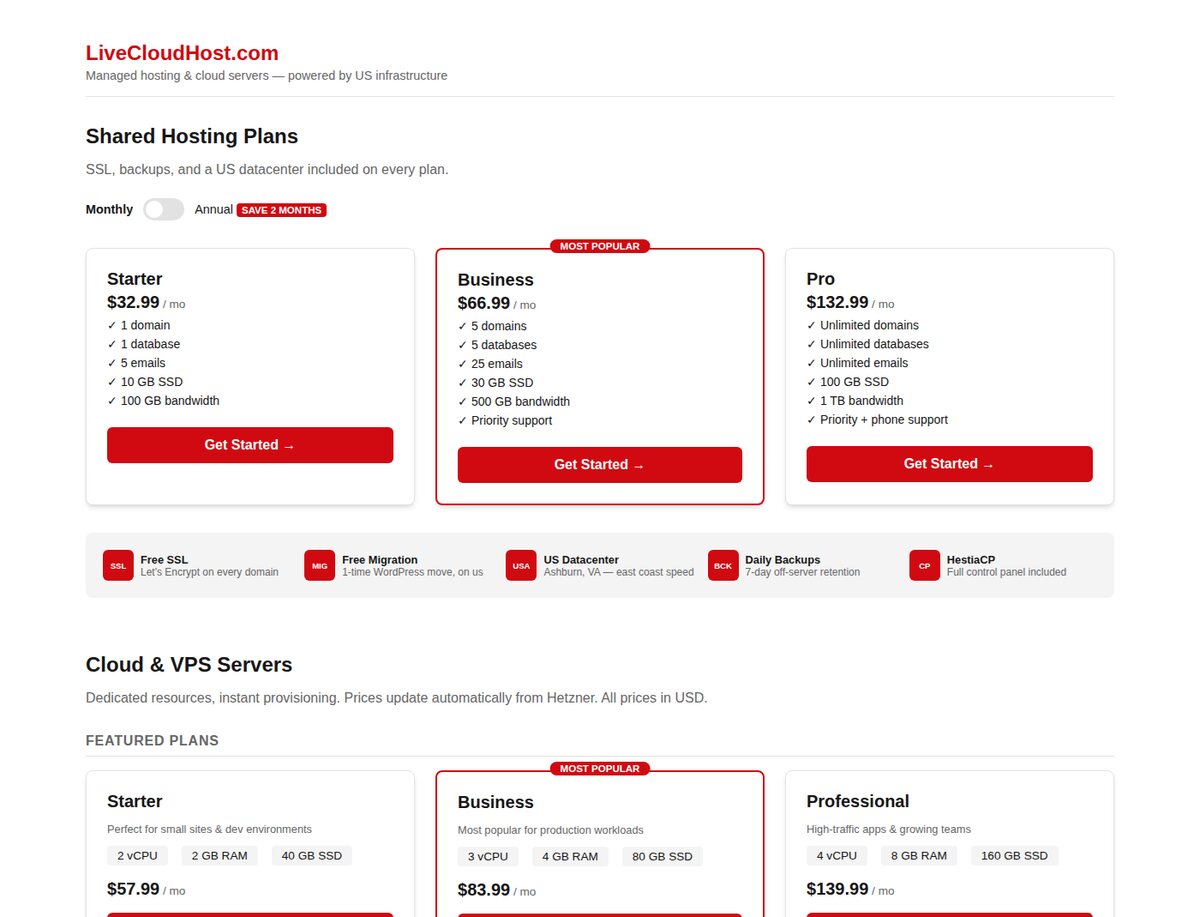
Task: Click the '1 TB bandwidth' feature line
Action: (856, 401)
